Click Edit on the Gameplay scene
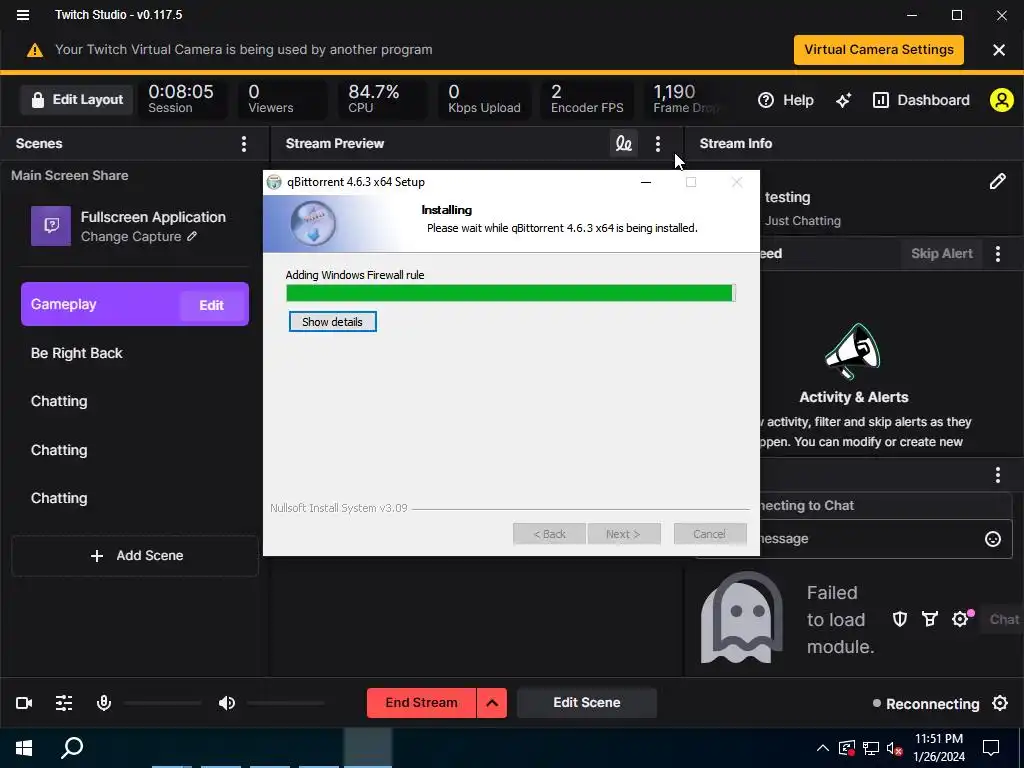 pyautogui.click(x=211, y=305)
